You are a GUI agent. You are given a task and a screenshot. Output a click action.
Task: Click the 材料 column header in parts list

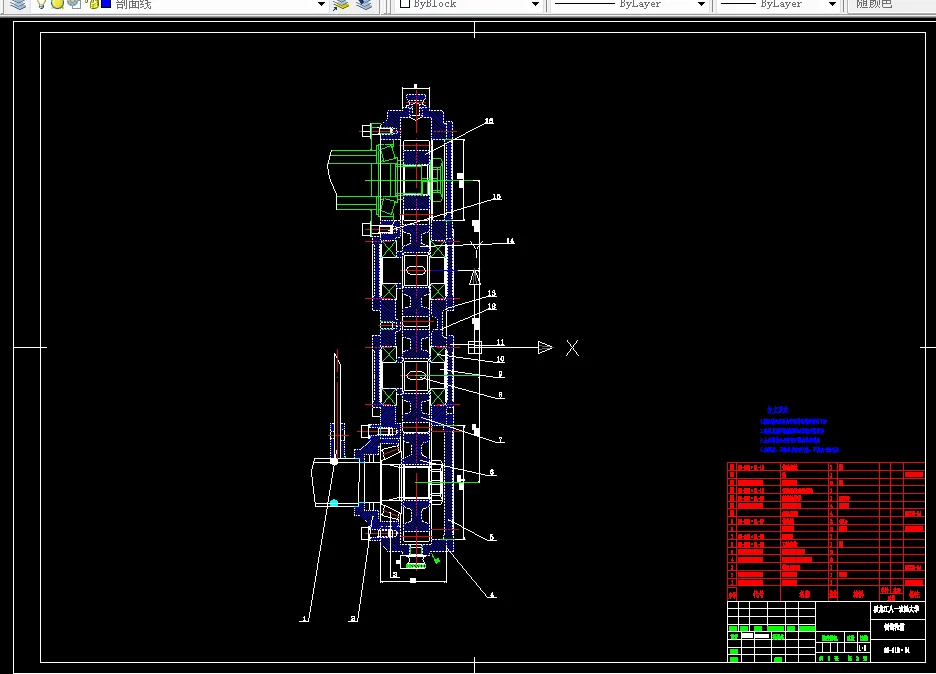858,594
